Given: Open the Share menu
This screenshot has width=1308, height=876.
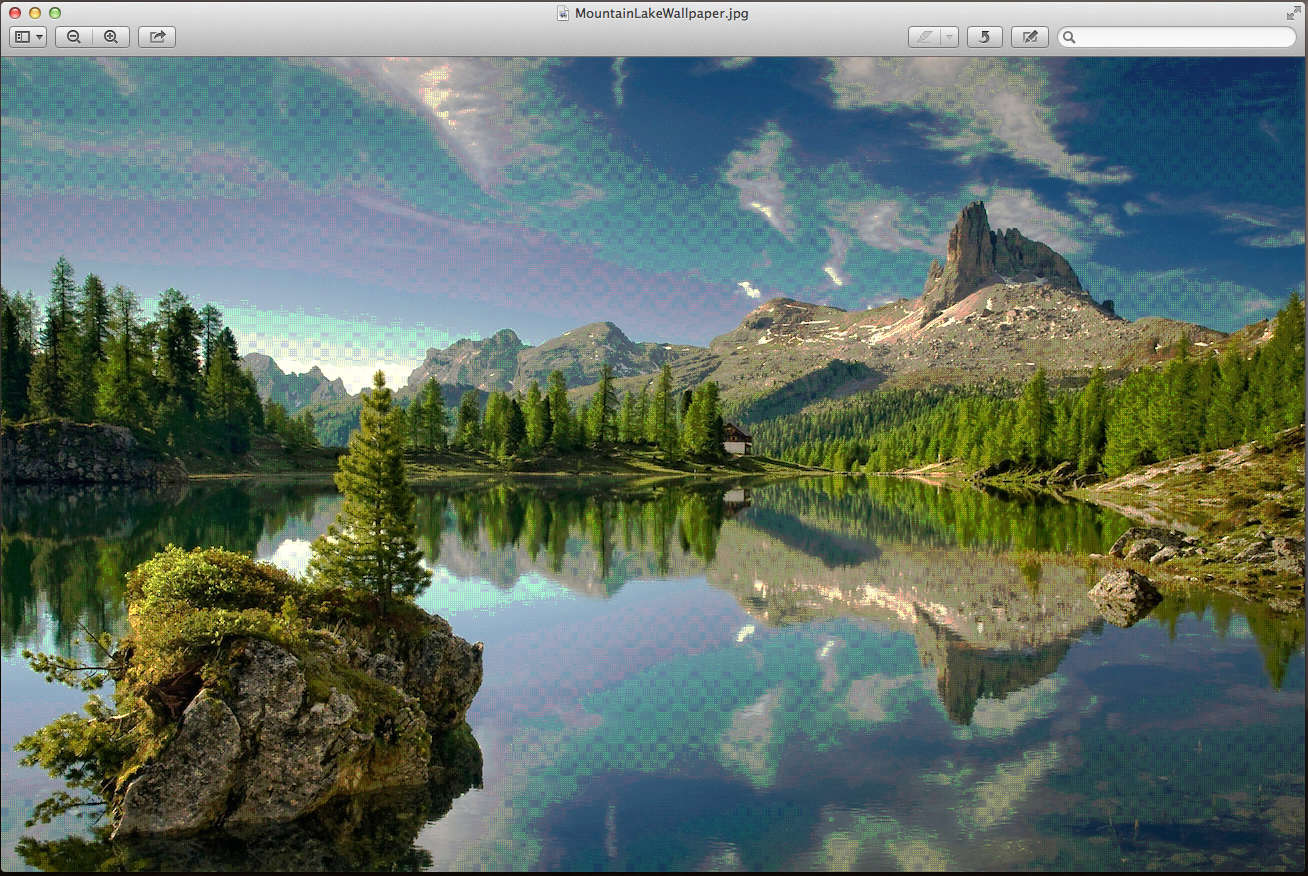Looking at the screenshot, I should [x=157, y=37].
